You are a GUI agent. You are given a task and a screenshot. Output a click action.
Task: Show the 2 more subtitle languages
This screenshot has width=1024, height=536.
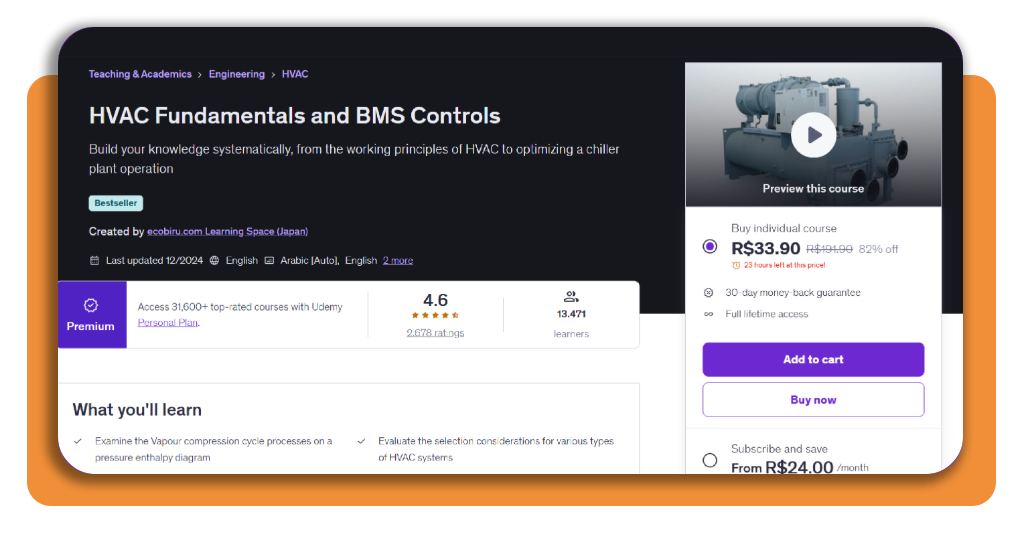(x=398, y=260)
